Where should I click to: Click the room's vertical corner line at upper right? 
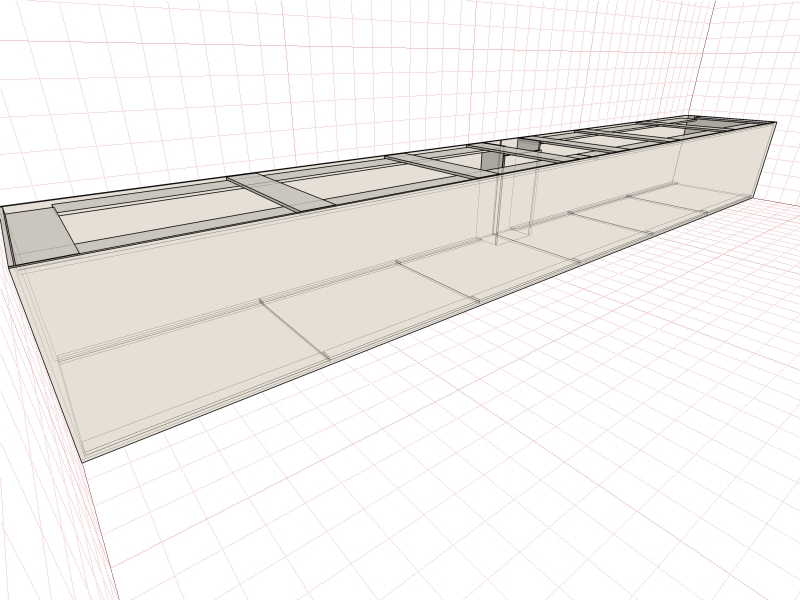(x=711, y=50)
